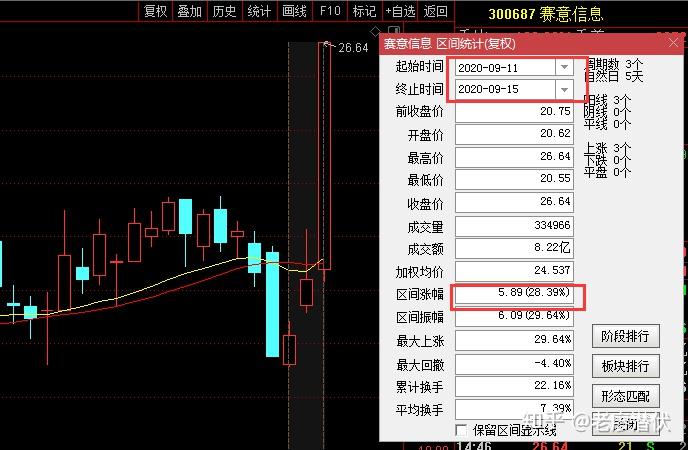Edit the start date 2020-09-11 field
688x450 pixels.
coord(505,68)
